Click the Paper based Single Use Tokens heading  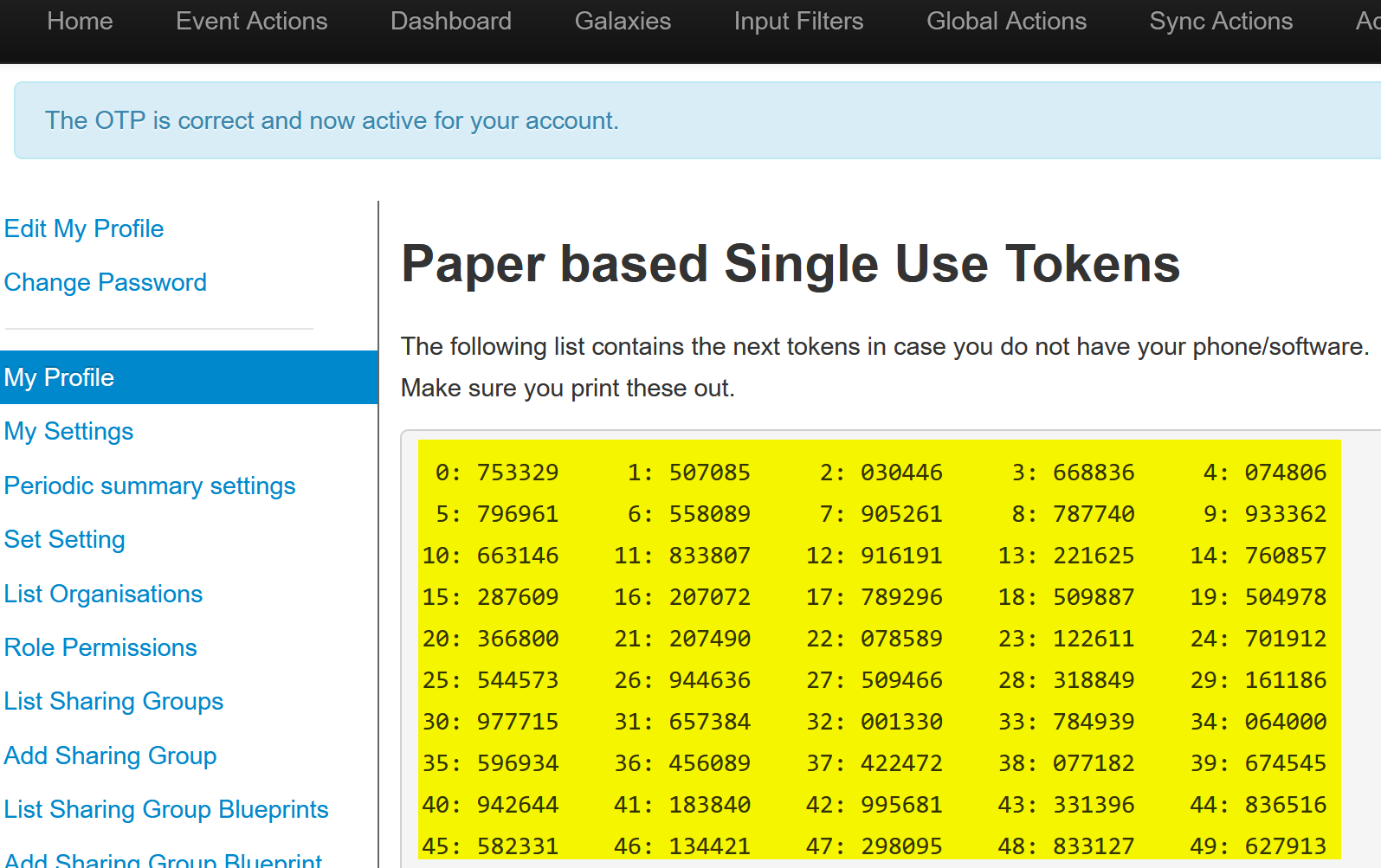[791, 263]
